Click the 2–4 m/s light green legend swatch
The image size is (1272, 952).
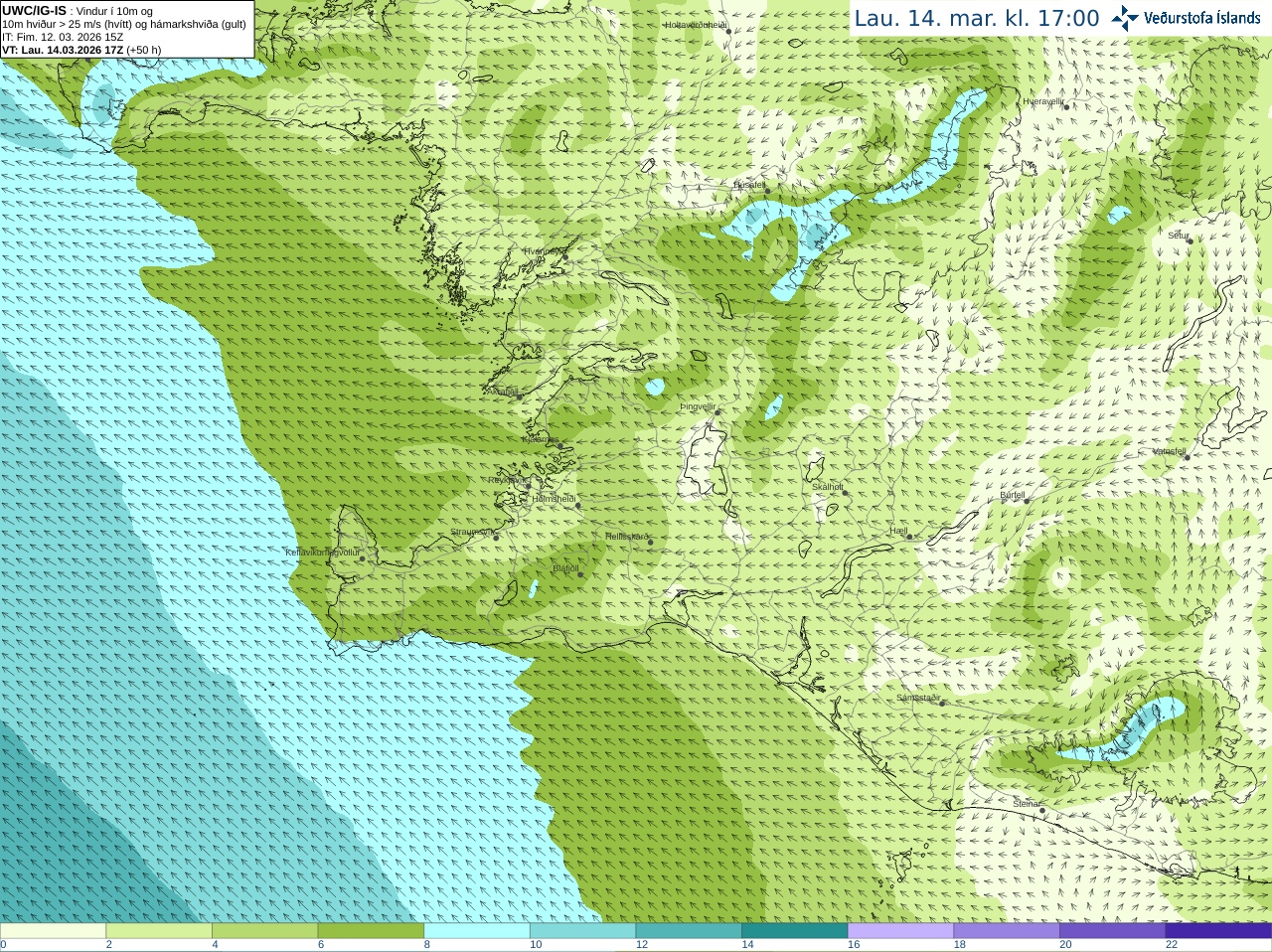159,931
